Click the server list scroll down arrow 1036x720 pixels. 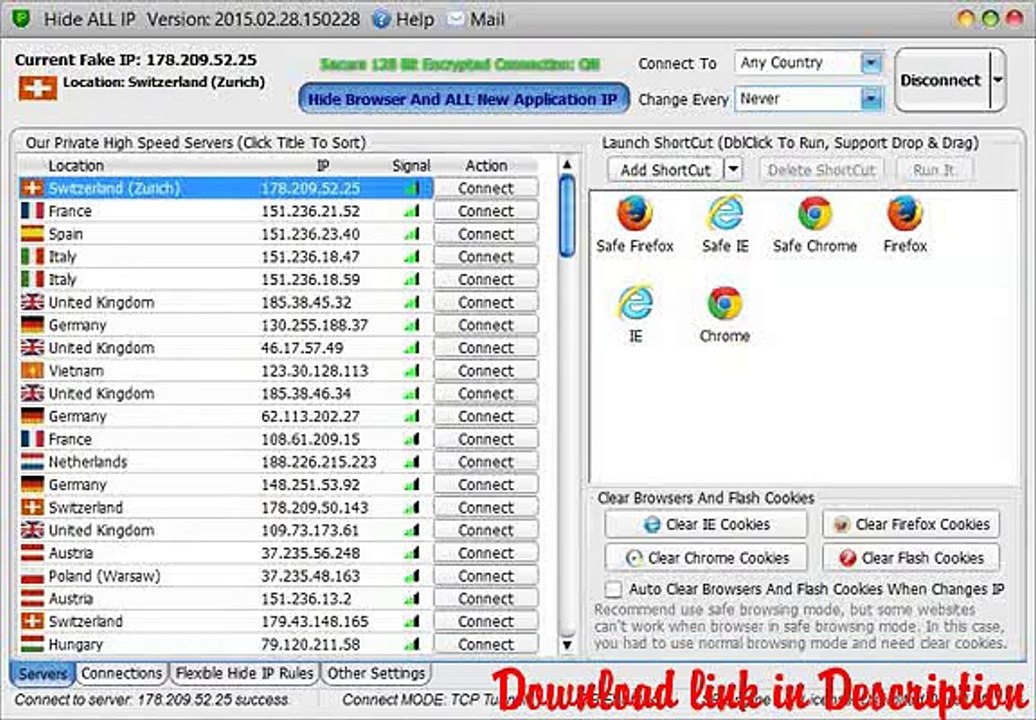pos(567,645)
